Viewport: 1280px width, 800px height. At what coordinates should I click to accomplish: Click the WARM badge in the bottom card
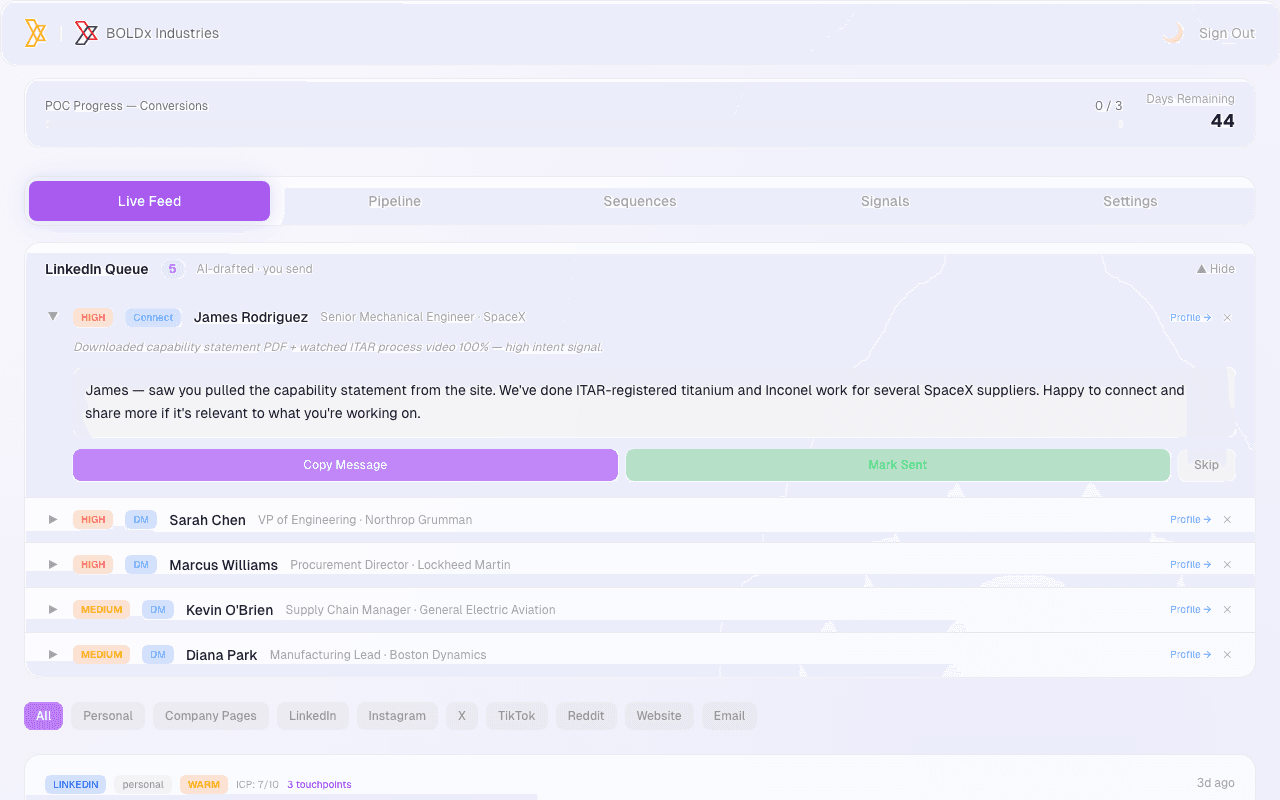tap(203, 784)
